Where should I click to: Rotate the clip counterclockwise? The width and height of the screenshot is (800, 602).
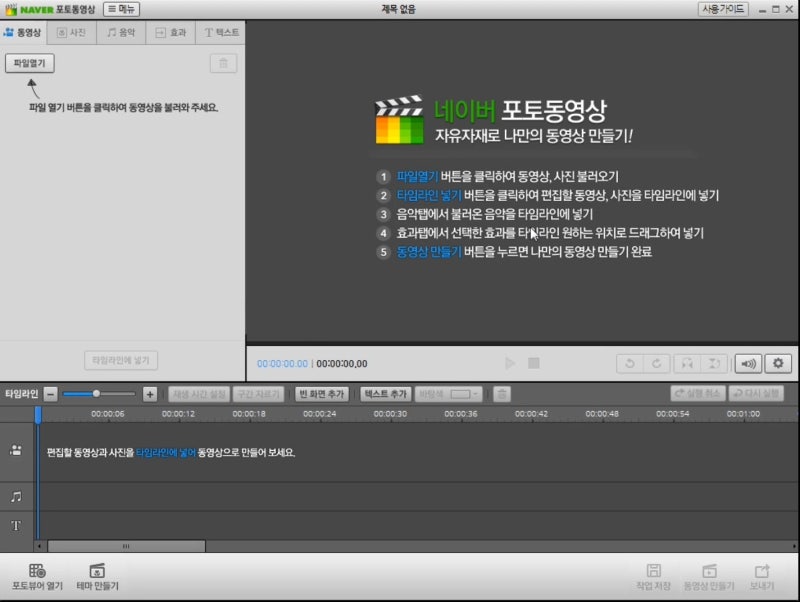[x=630, y=363]
